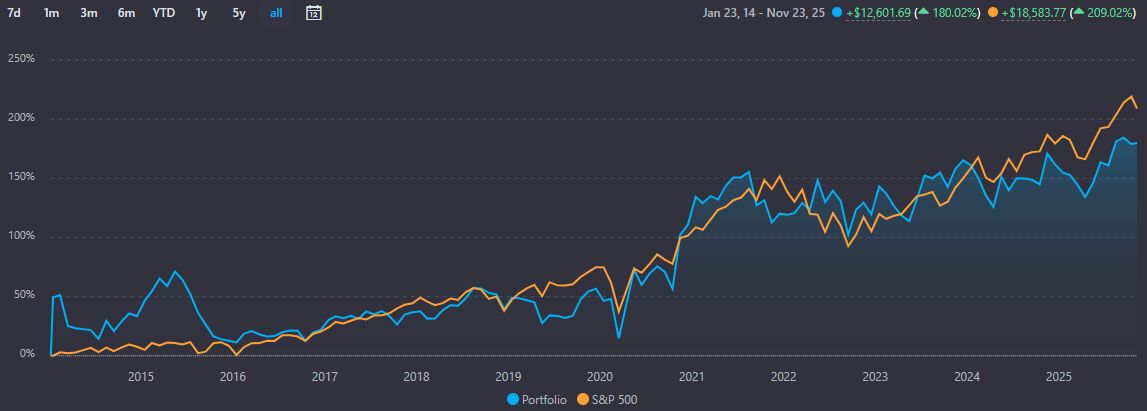
Task: Click the Jan 23, 14 - Nov 23, 25 date text
Action: 765,13
